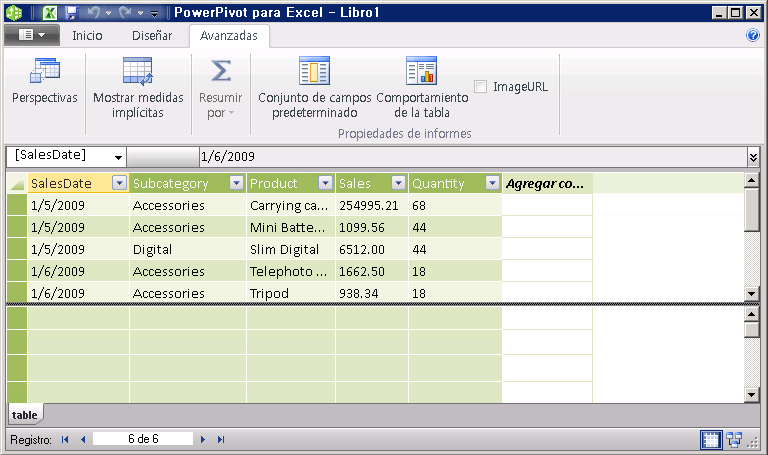This screenshot has height=455, width=768.
Task: Click the Undo arrow icon
Action: click(94, 12)
